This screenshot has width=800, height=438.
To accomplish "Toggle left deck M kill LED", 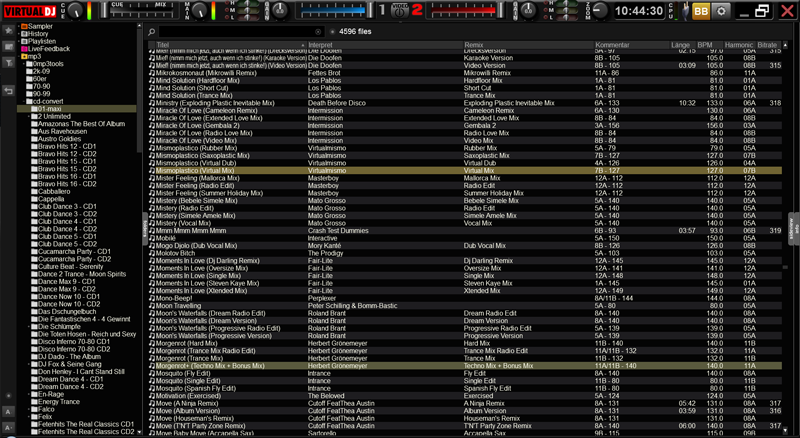I will point(227,10).
